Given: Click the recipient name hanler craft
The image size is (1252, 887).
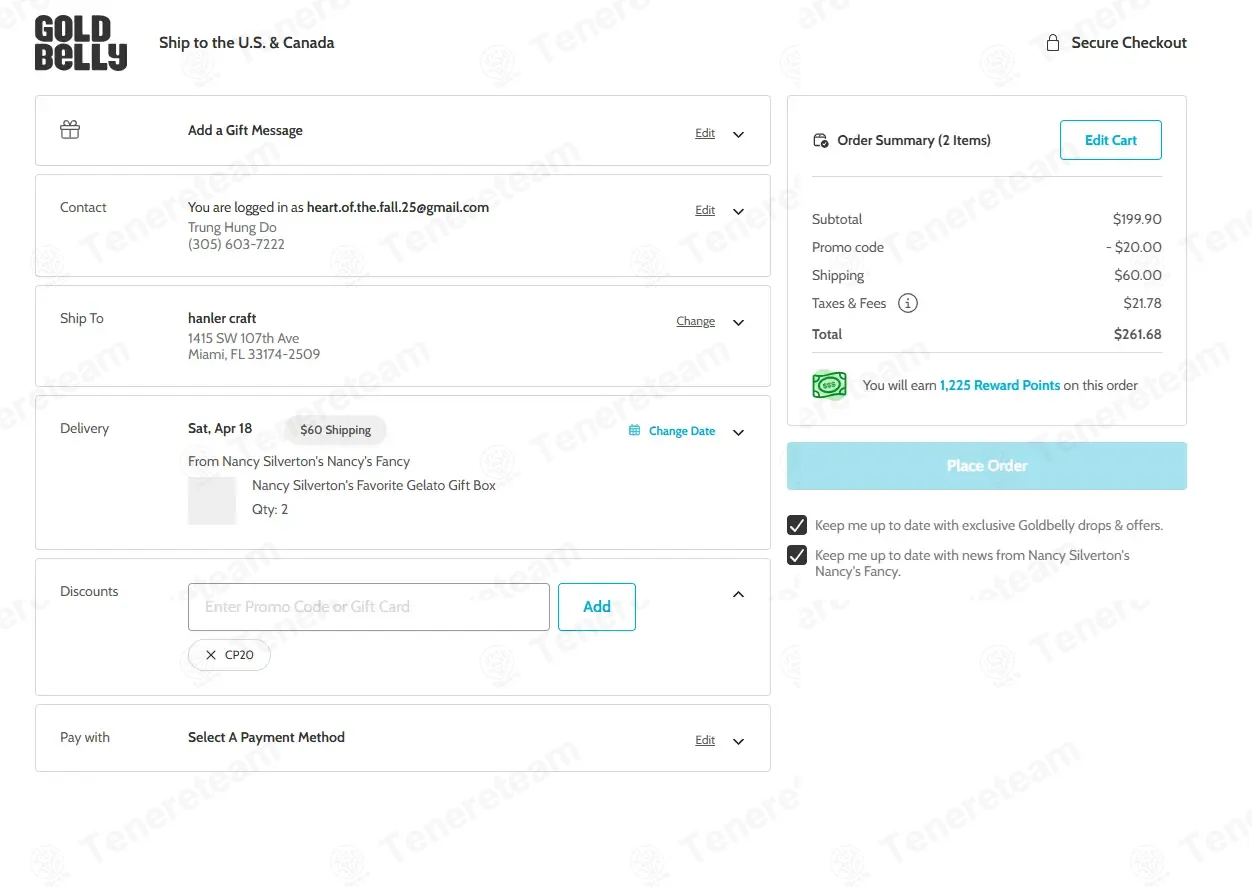Looking at the screenshot, I should [222, 318].
